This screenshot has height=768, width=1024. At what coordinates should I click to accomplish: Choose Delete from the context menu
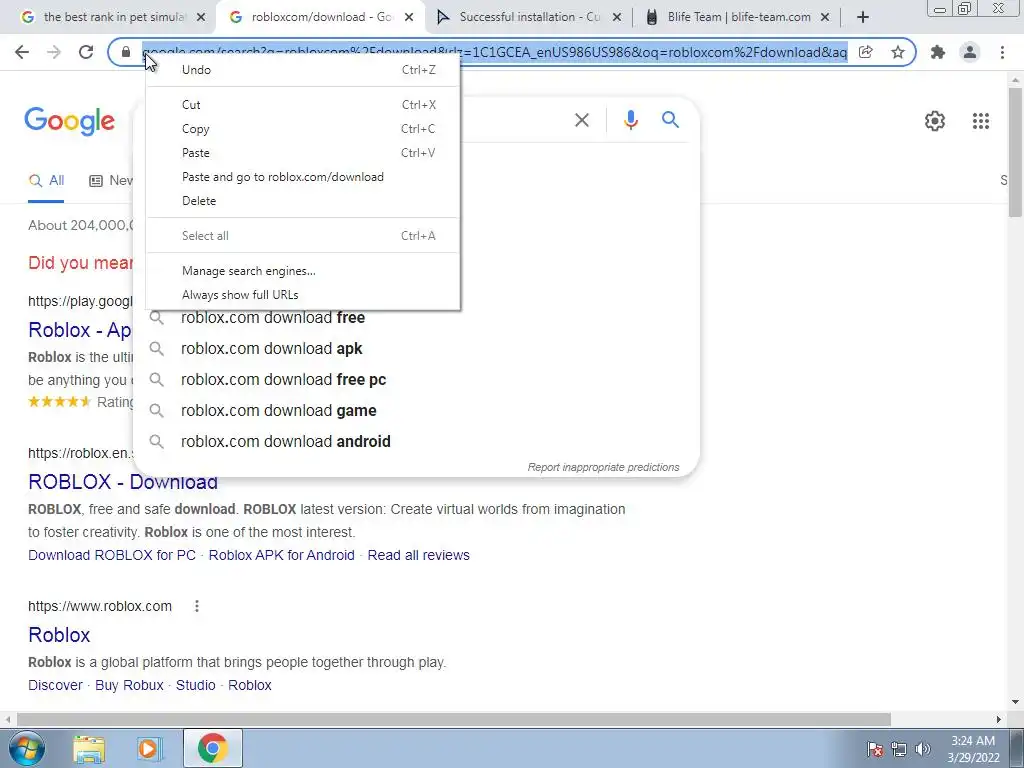[303, 200]
